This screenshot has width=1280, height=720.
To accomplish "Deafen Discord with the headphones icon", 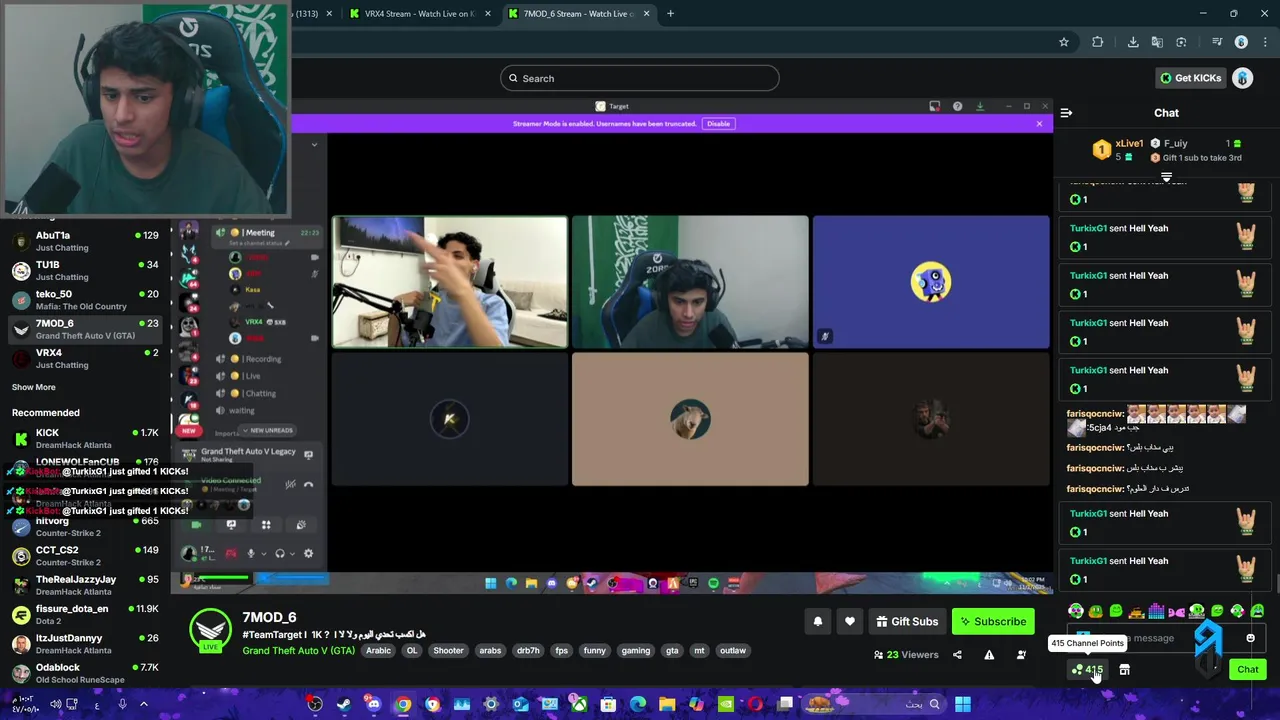I will pyautogui.click(x=280, y=553).
